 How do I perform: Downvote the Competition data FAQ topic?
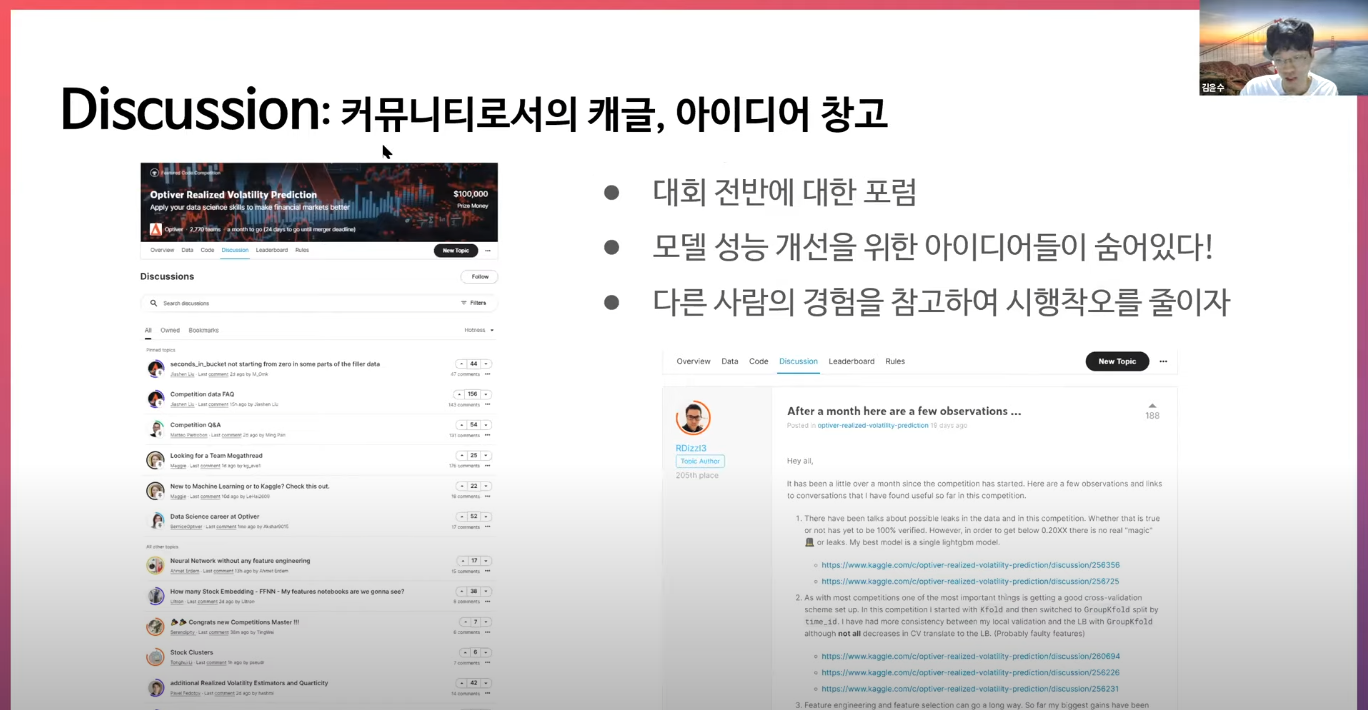point(486,394)
